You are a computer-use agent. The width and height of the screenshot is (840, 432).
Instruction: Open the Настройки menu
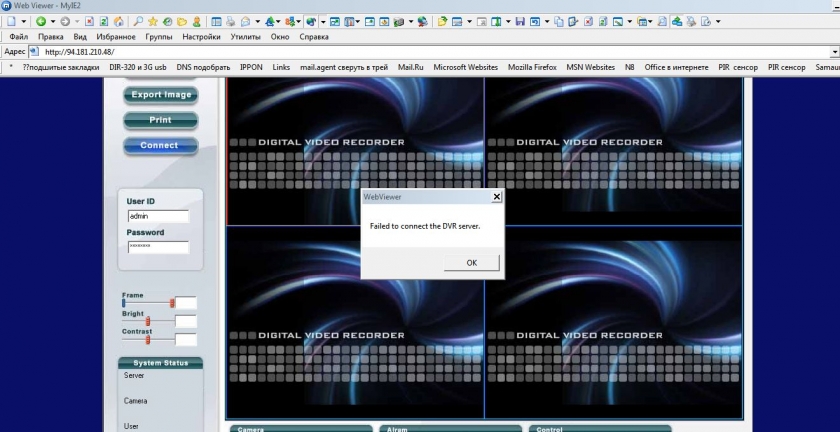(201, 37)
